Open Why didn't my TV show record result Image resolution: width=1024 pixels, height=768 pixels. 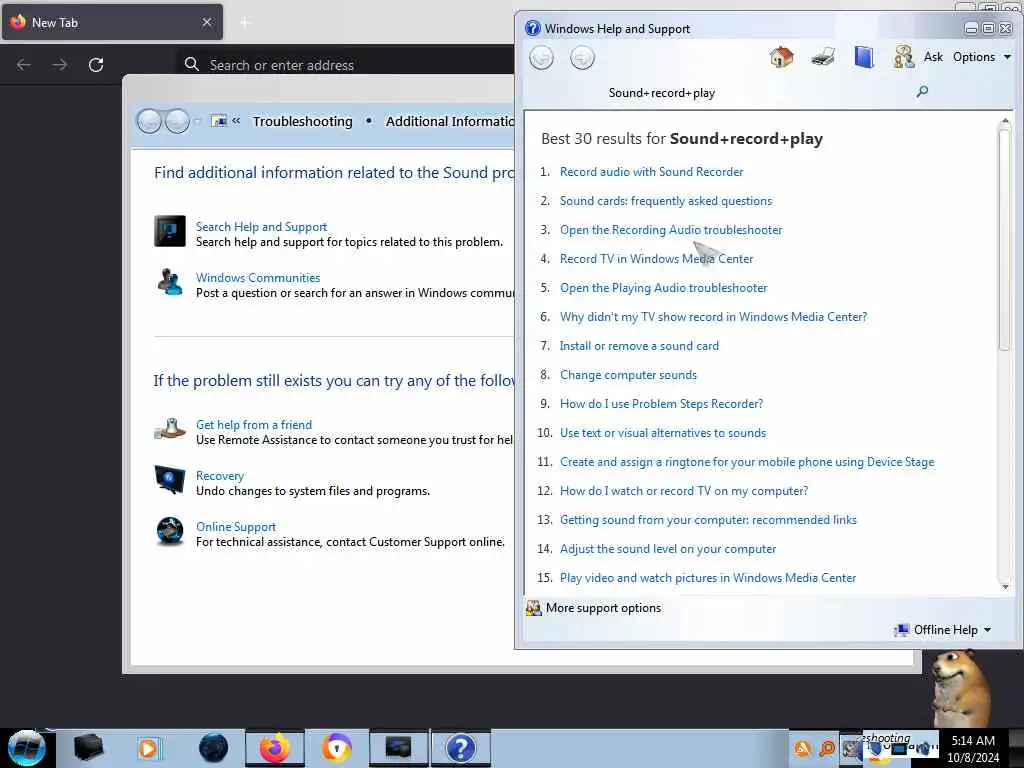tap(713, 317)
